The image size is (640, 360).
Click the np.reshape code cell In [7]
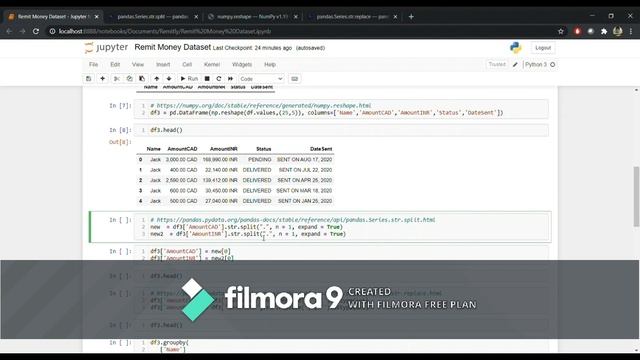click(x=341, y=109)
